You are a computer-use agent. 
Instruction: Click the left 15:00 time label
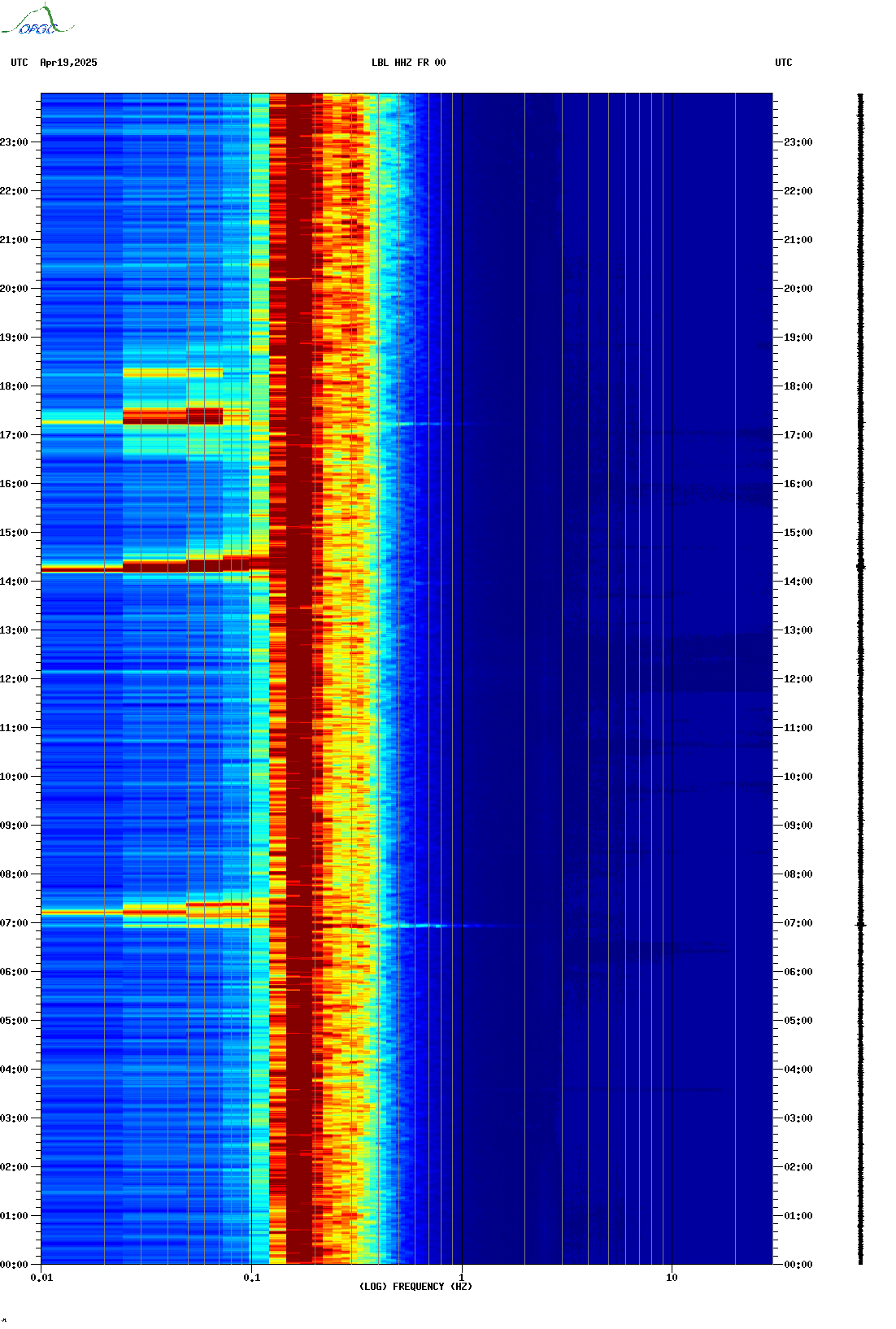[14, 533]
